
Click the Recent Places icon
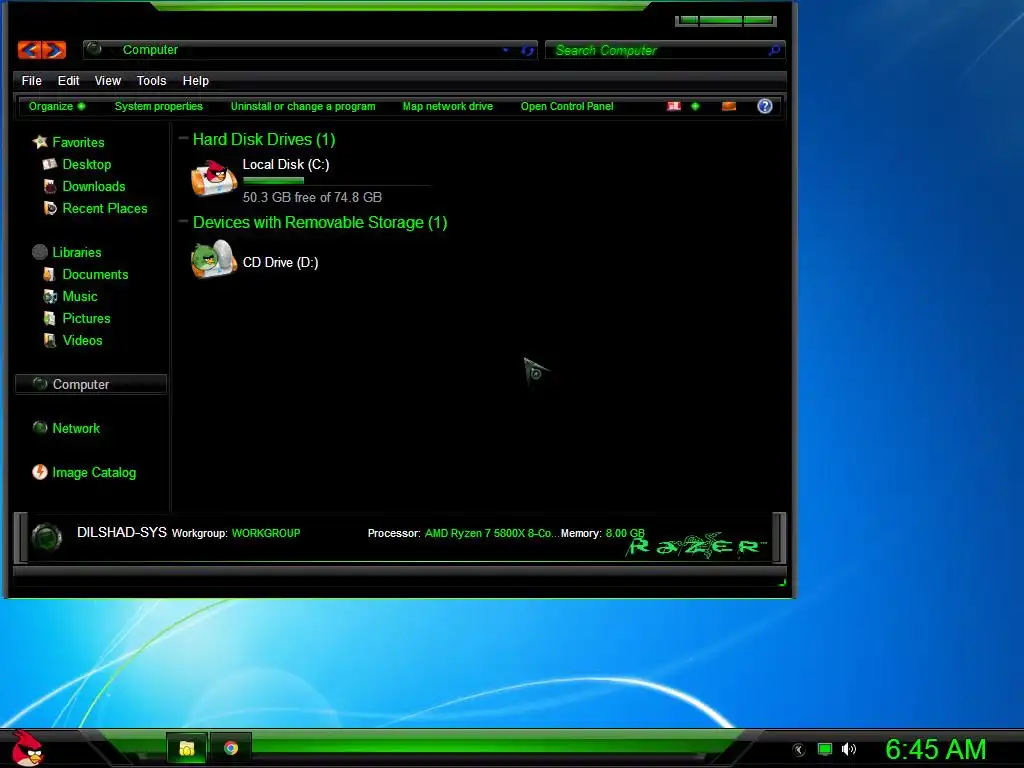[50, 208]
